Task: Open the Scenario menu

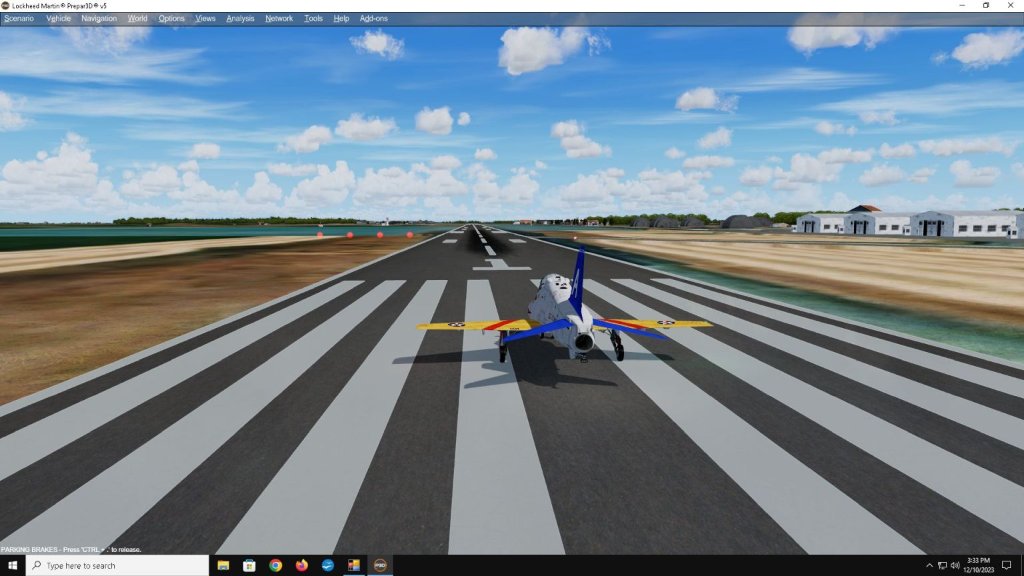Action: [x=19, y=18]
